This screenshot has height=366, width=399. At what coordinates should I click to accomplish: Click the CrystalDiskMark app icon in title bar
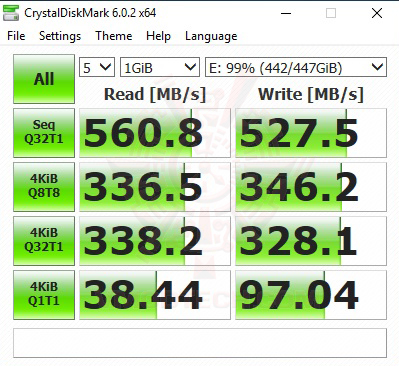click(x=11, y=13)
